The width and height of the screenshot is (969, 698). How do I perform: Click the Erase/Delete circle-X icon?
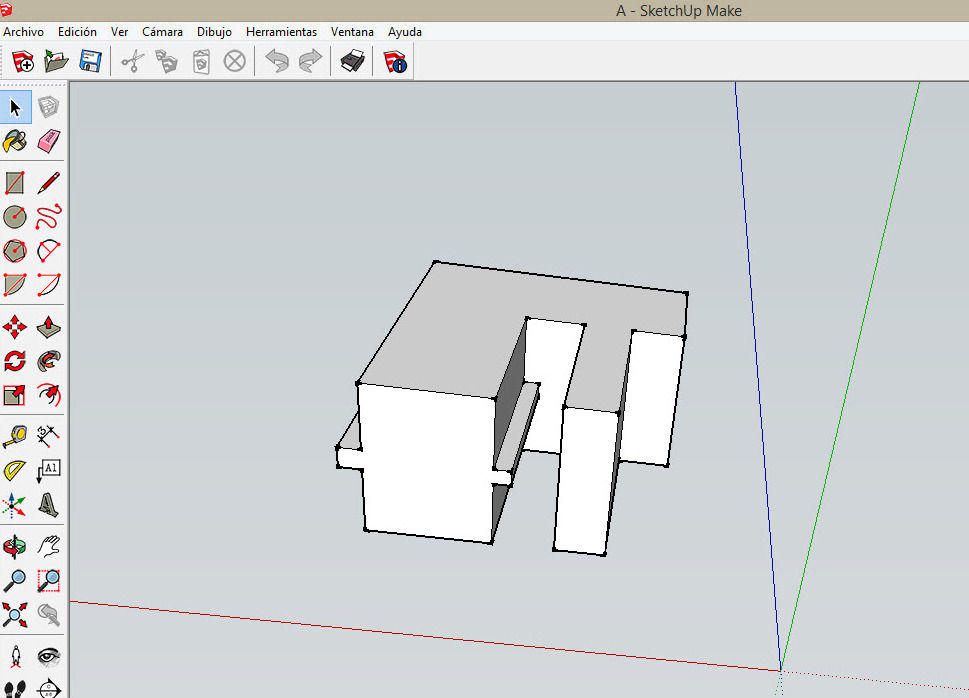(234, 61)
